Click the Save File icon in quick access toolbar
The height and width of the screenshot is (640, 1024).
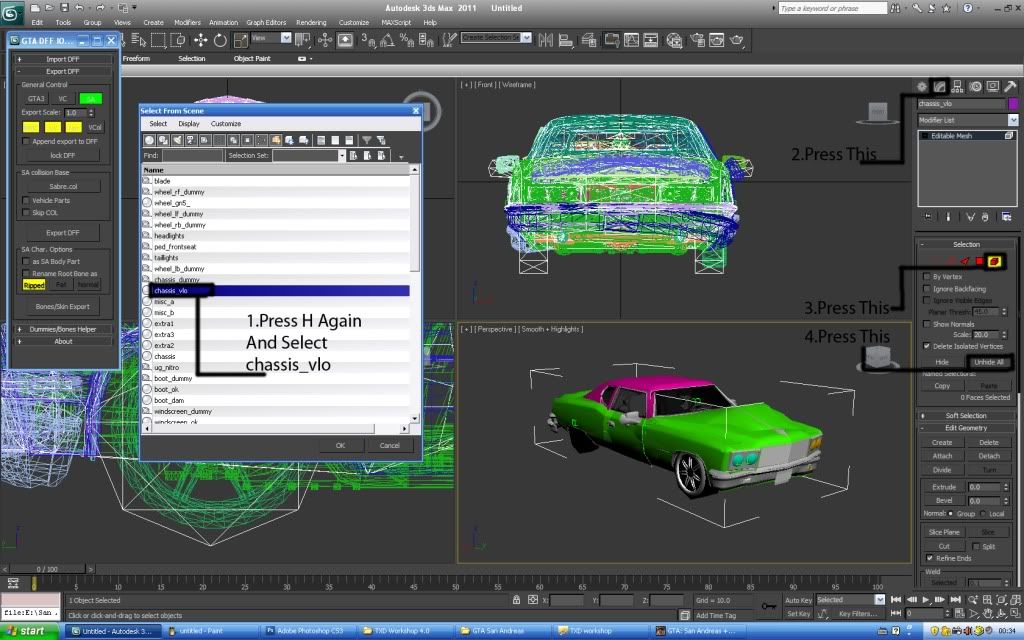click(64, 8)
